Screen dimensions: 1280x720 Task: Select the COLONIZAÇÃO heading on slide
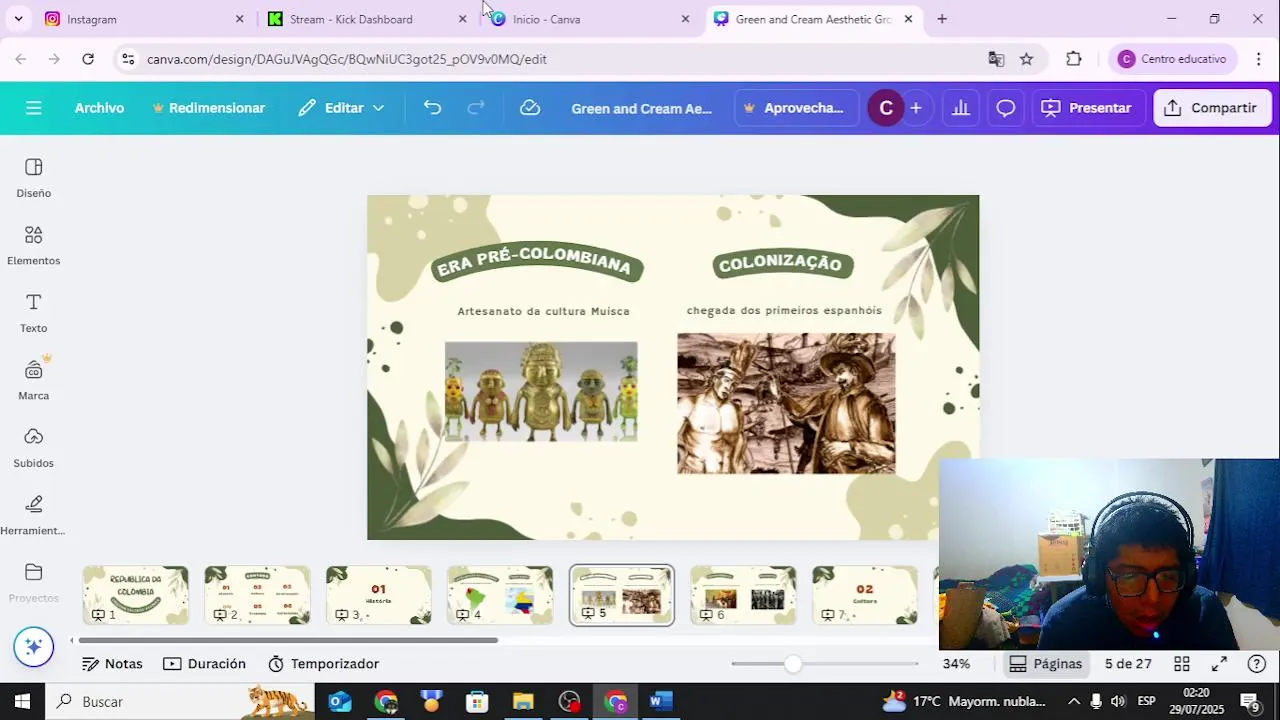[781, 264]
